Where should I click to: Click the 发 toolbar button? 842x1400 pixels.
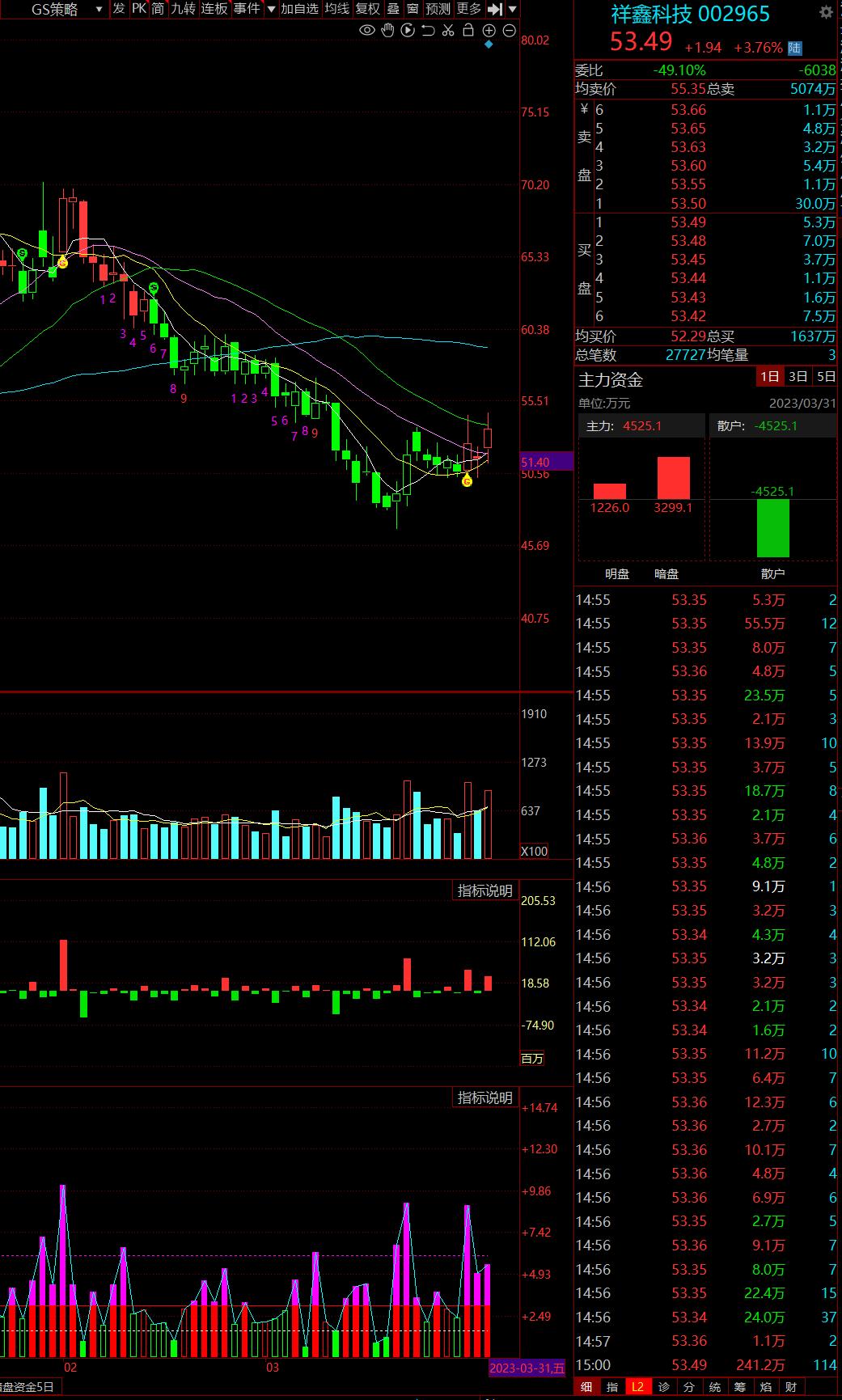click(x=119, y=9)
